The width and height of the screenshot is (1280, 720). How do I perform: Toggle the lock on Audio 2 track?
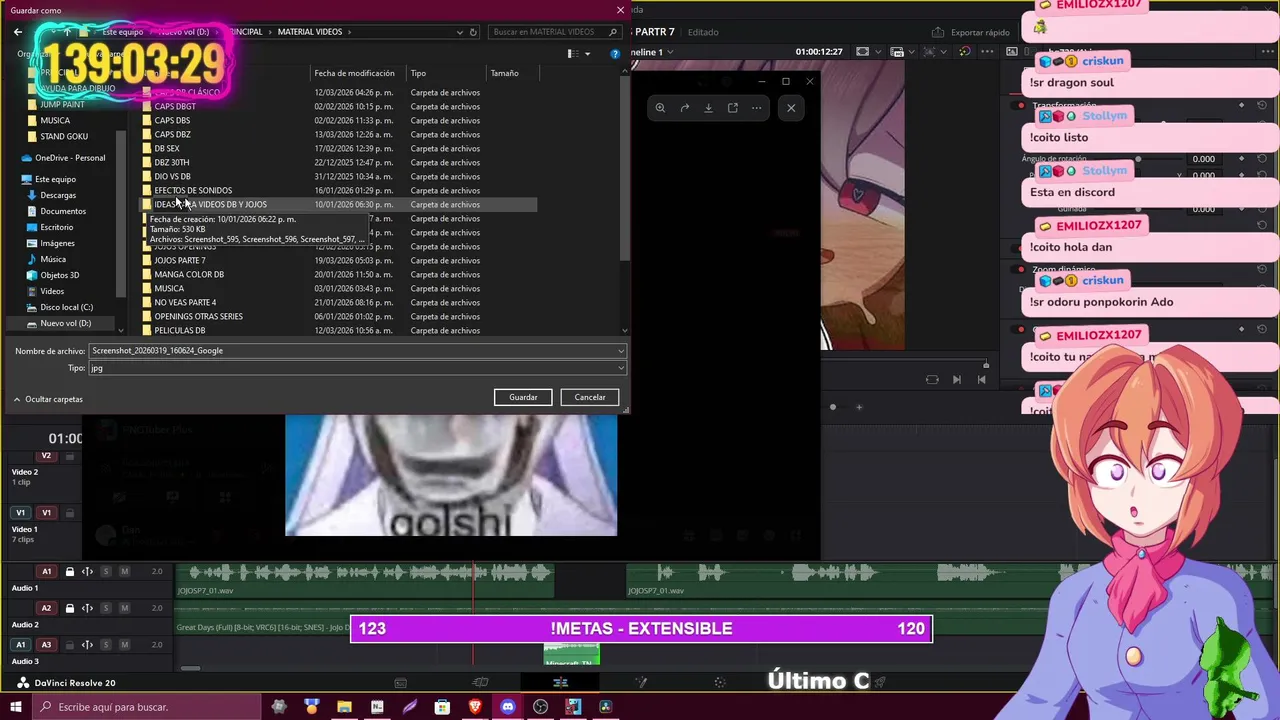[70, 608]
